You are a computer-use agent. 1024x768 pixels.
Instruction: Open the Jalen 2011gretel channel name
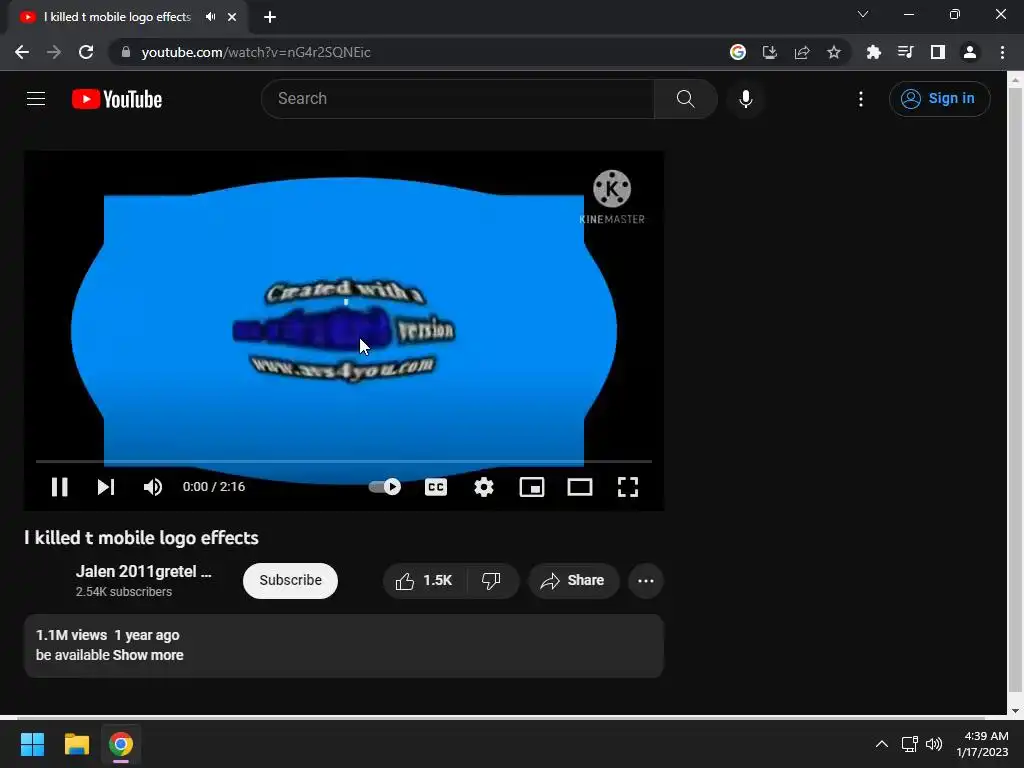click(144, 571)
